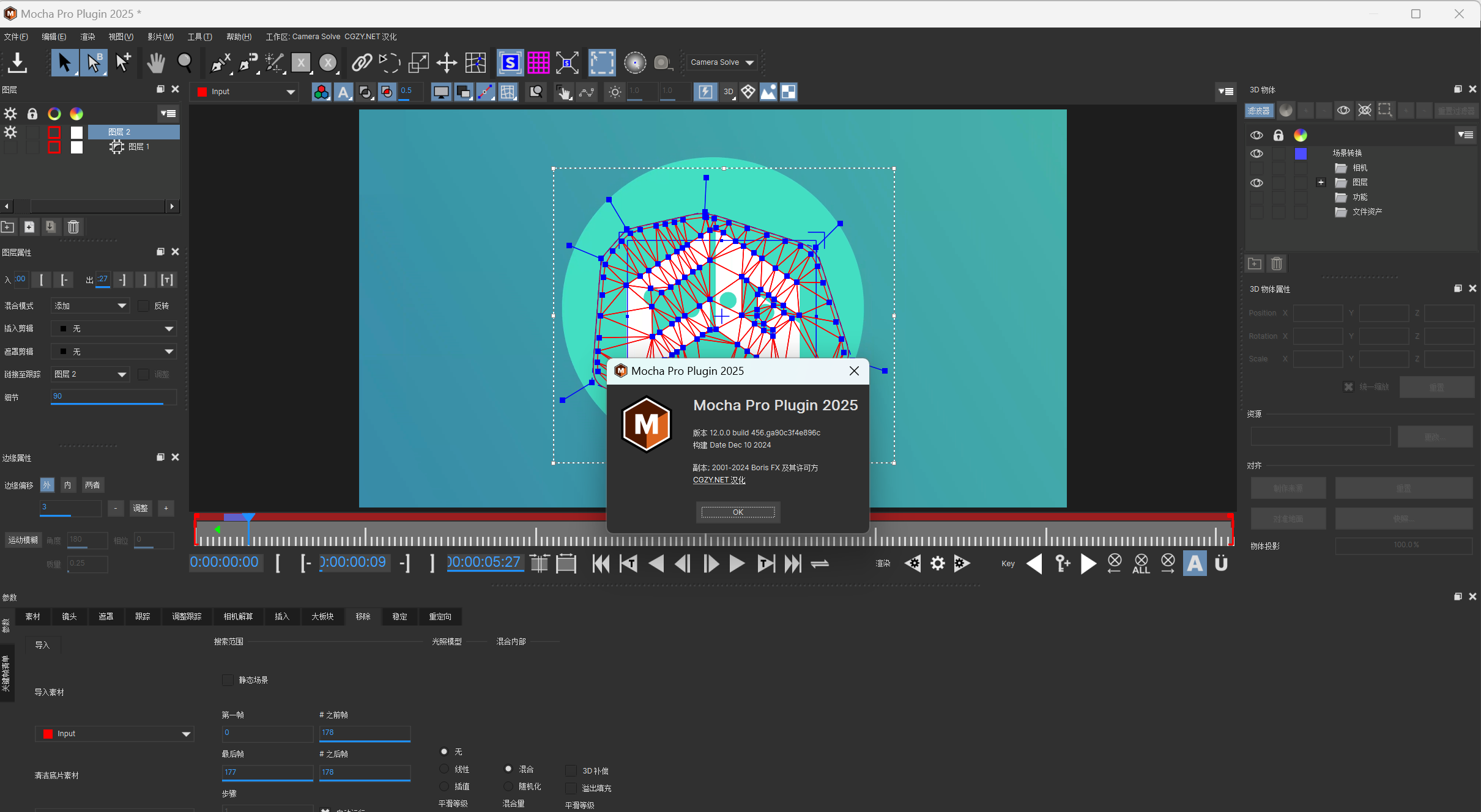Click the Save project download icon
The image size is (1481, 812).
point(18,62)
